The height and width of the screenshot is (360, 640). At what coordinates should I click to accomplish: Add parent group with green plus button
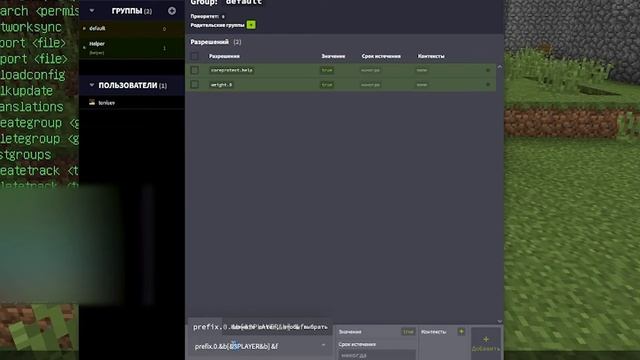[x=251, y=25]
